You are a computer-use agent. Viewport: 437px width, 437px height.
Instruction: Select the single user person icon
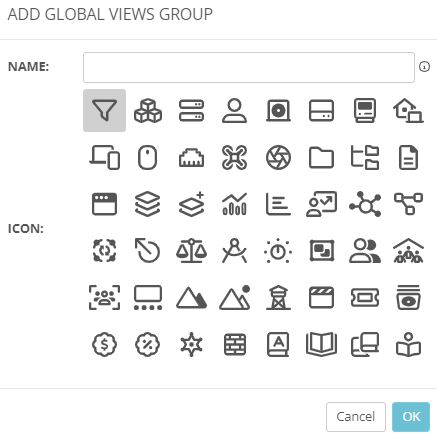click(x=235, y=110)
